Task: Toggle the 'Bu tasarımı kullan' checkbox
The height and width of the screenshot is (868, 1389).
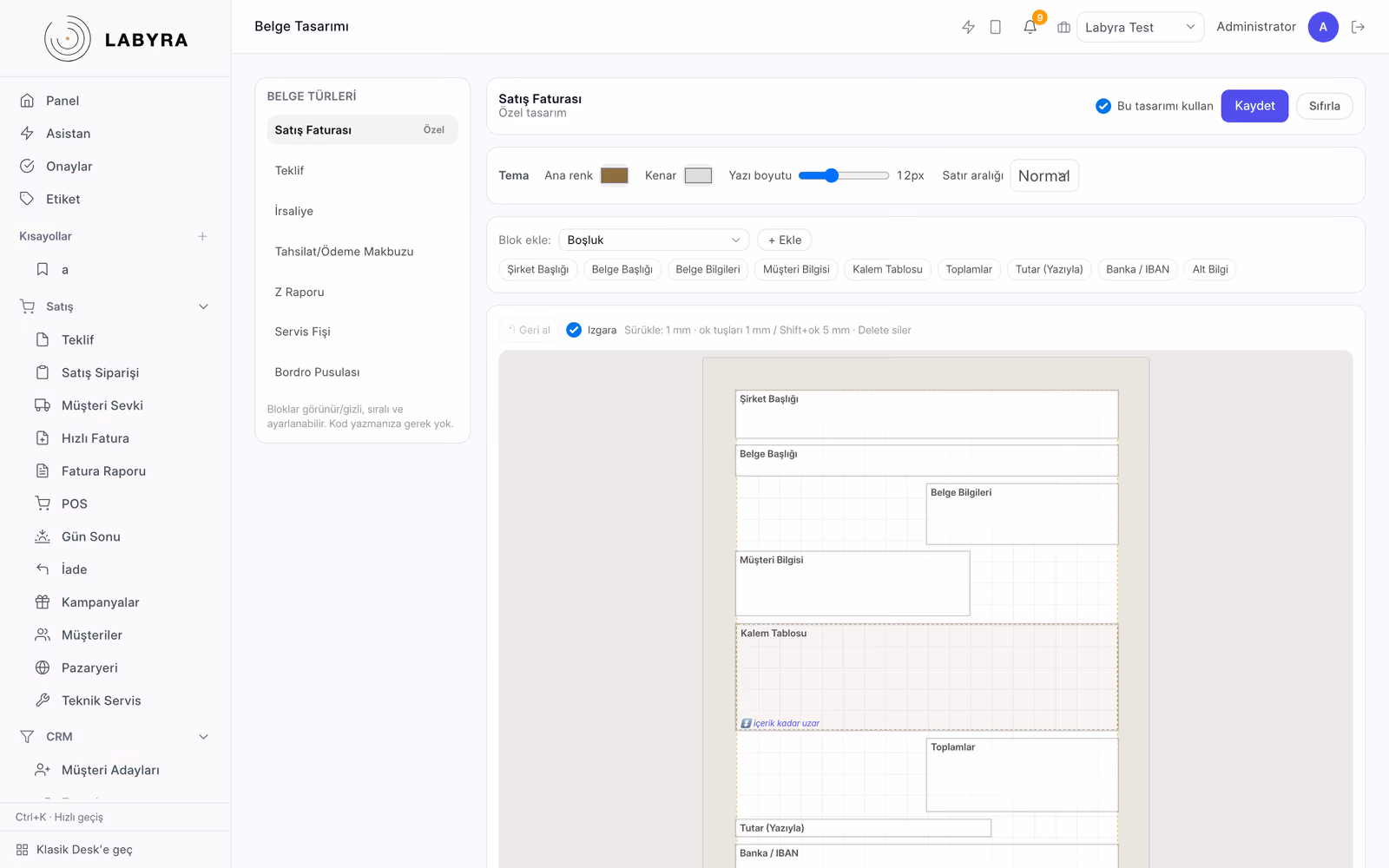Action: 1103,106
